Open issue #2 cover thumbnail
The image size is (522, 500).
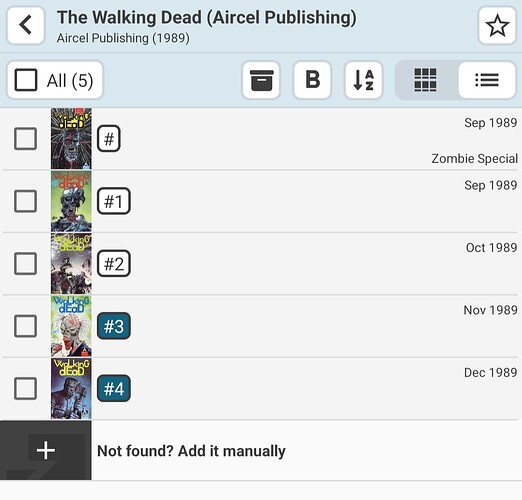(x=71, y=263)
